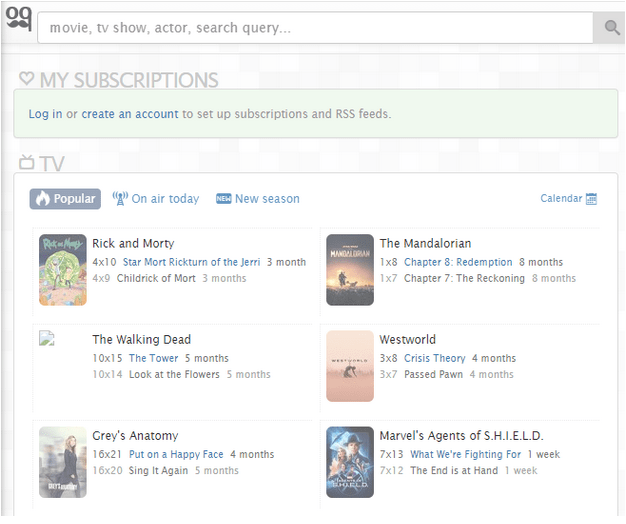Open the Westworld poster
Screen dimensions: 626x524
pyautogui.click(x=350, y=366)
